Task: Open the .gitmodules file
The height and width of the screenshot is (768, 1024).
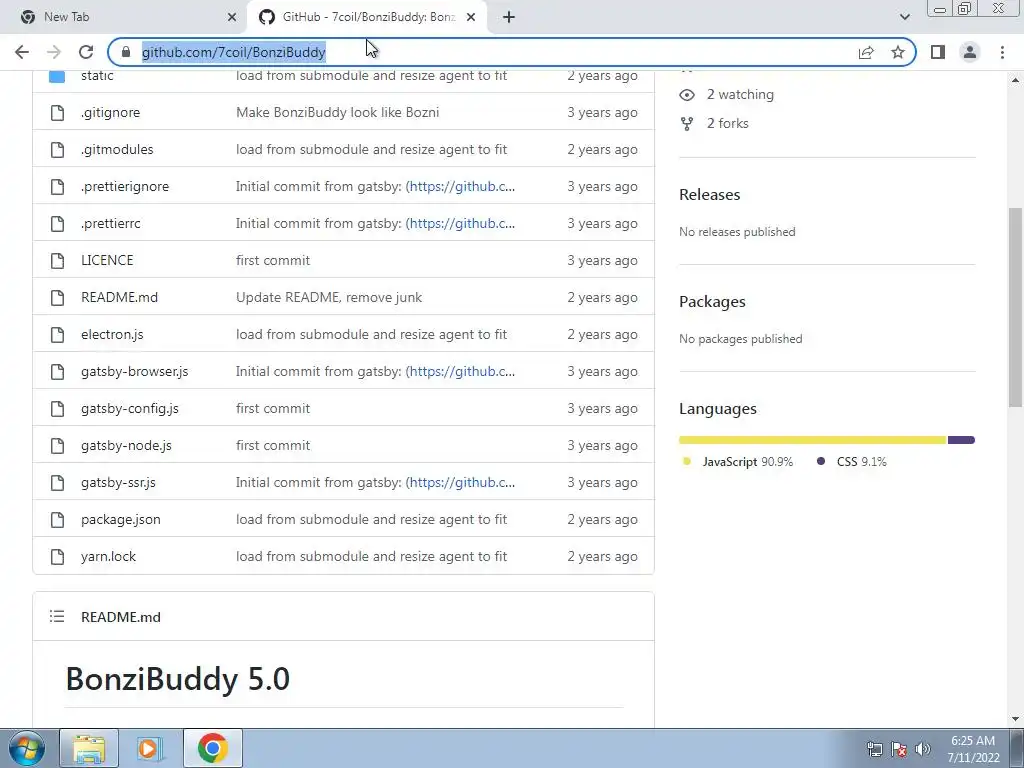Action: 117,150
